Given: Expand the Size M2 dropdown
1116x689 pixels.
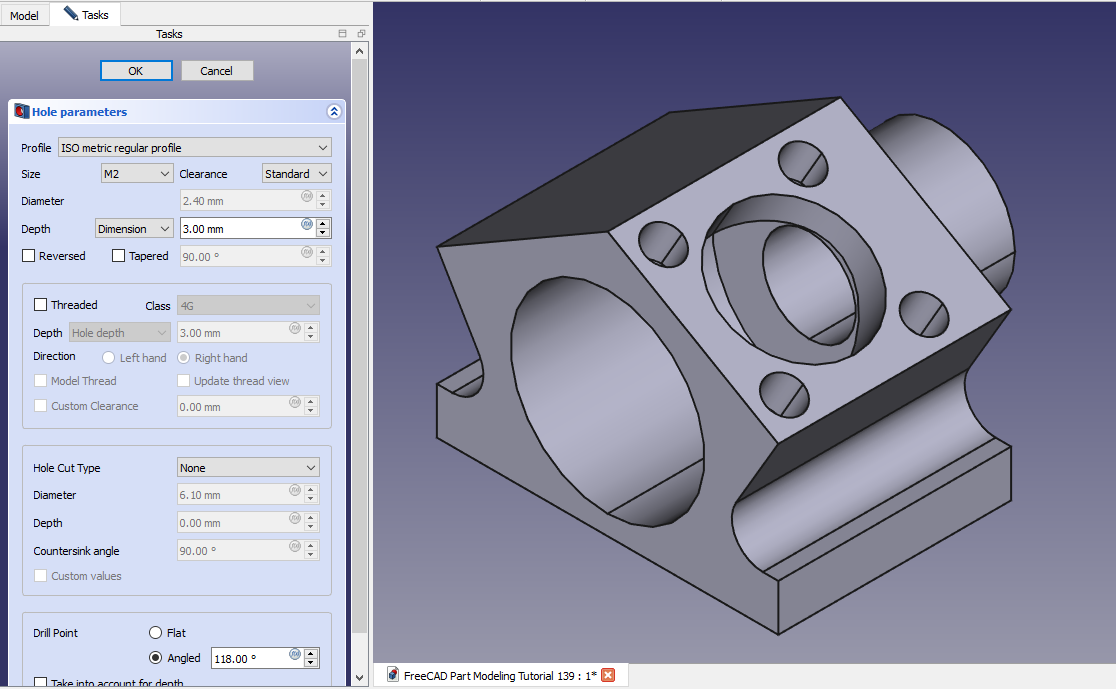Looking at the screenshot, I should coord(137,174).
